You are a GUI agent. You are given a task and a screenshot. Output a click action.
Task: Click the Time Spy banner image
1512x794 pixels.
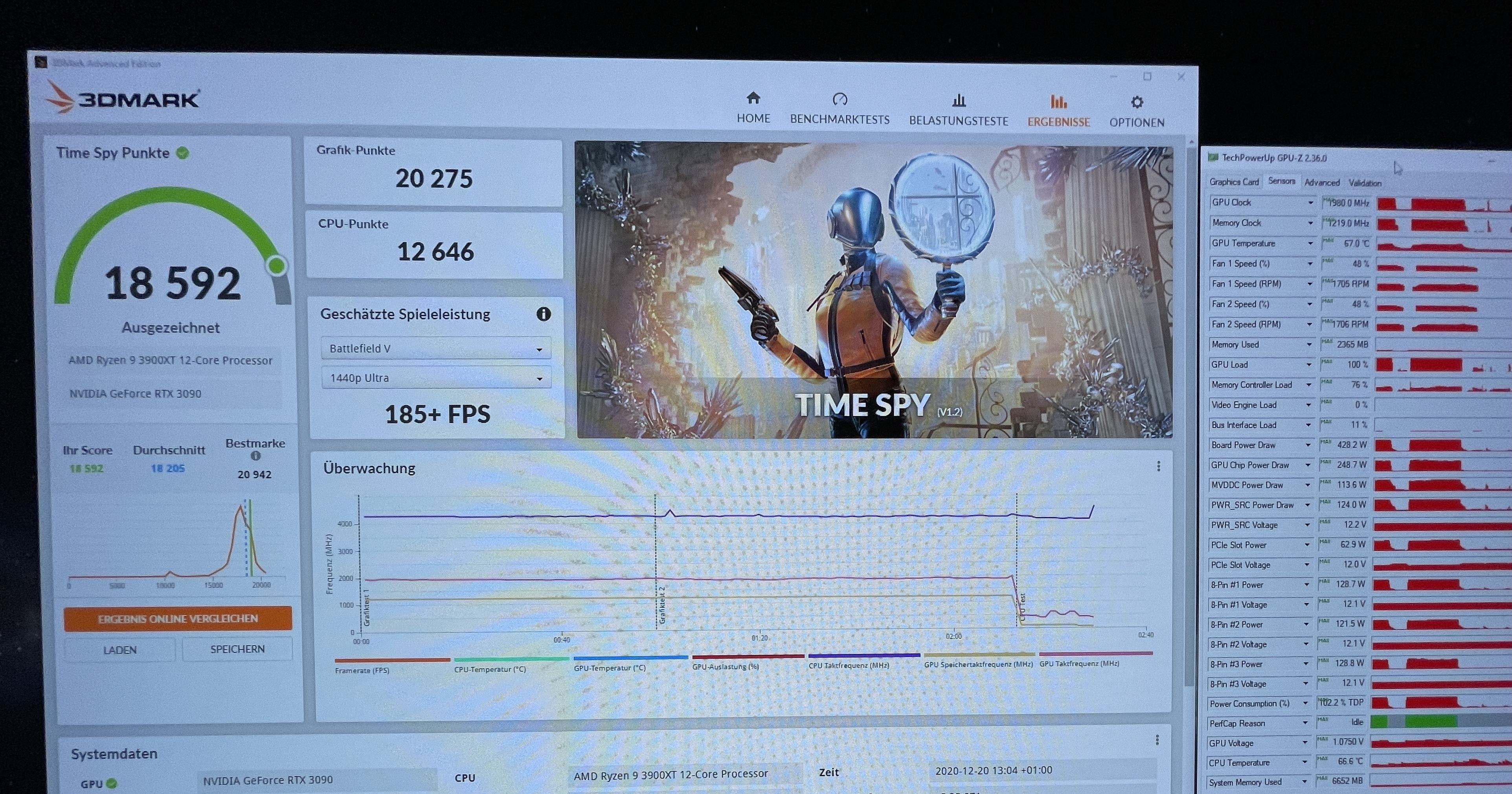coord(874,290)
